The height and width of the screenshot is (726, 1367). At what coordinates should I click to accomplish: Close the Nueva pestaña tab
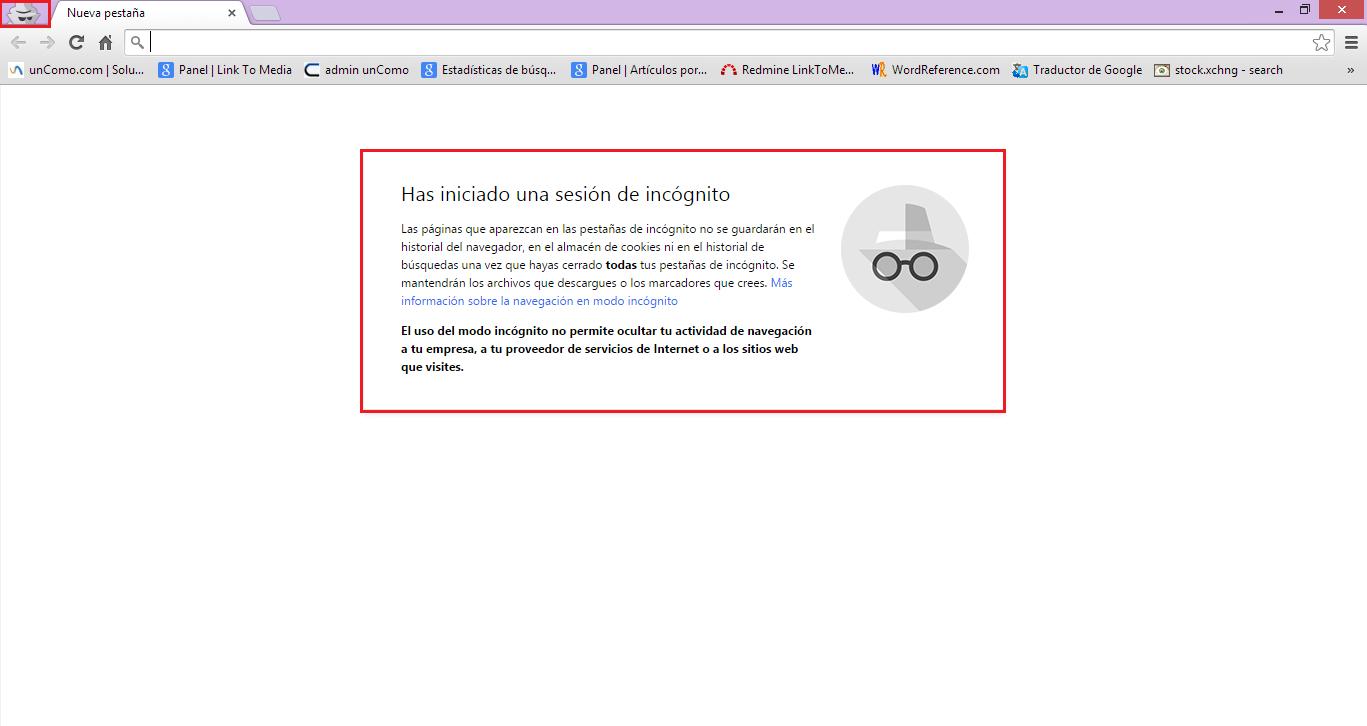point(232,13)
